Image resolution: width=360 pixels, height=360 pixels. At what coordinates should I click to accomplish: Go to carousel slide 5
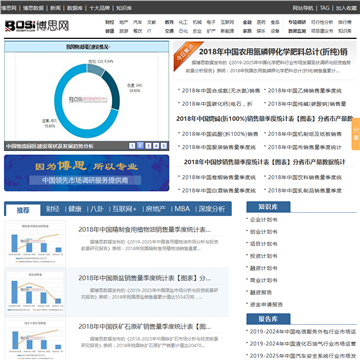pyautogui.click(x=163, y=146)
